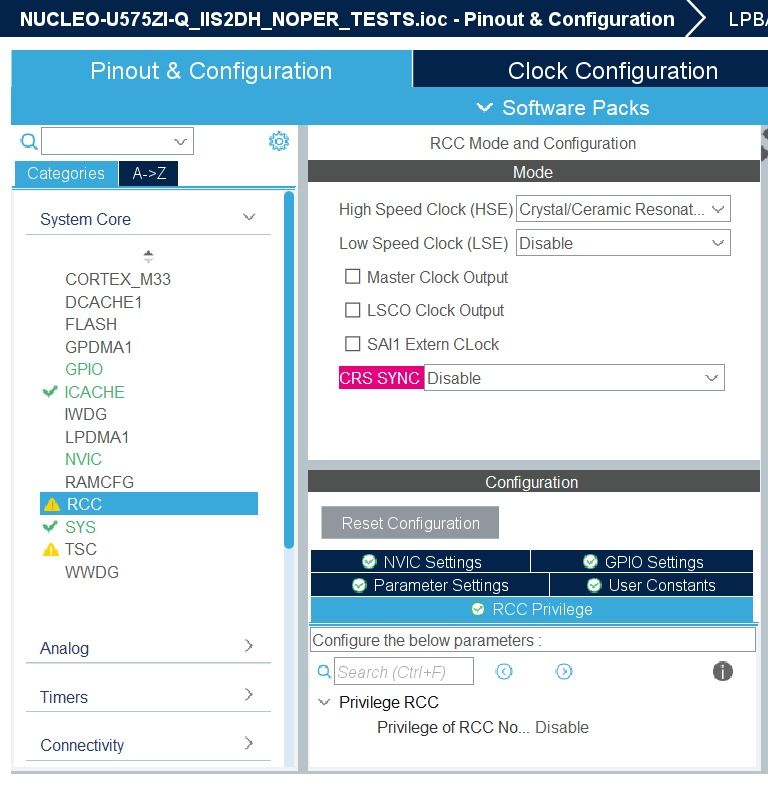This screenshot has width=768, height=786.
Task: Select FLASH peripheral
Action: point(91,324)
